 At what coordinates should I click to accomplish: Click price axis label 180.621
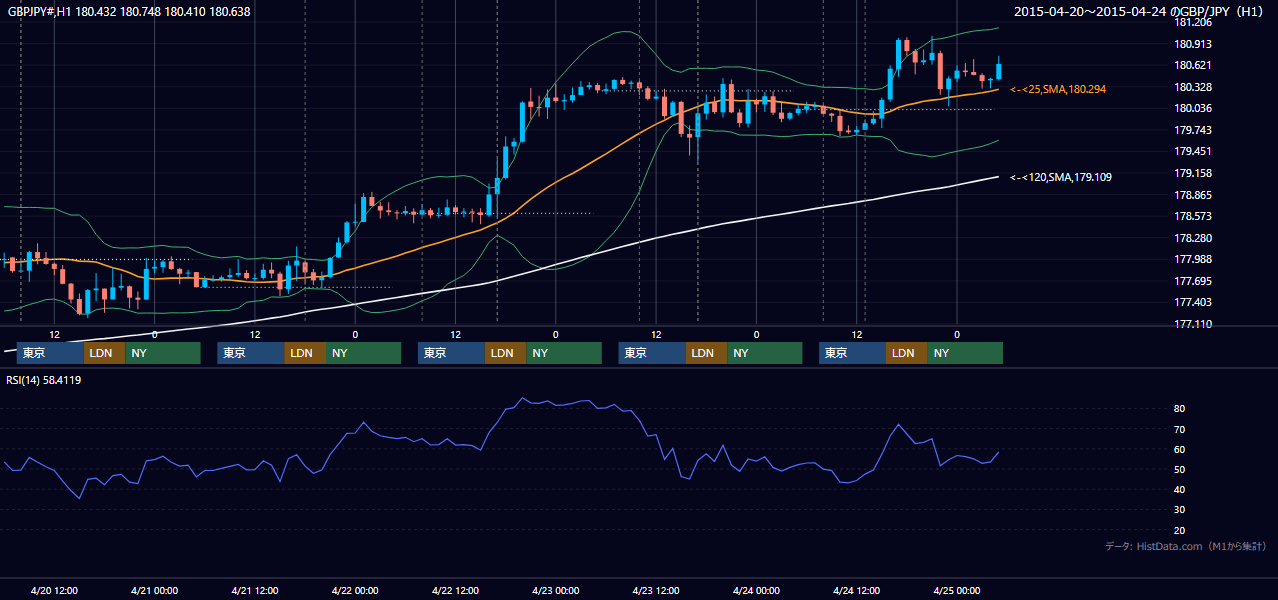(1193, 66)
